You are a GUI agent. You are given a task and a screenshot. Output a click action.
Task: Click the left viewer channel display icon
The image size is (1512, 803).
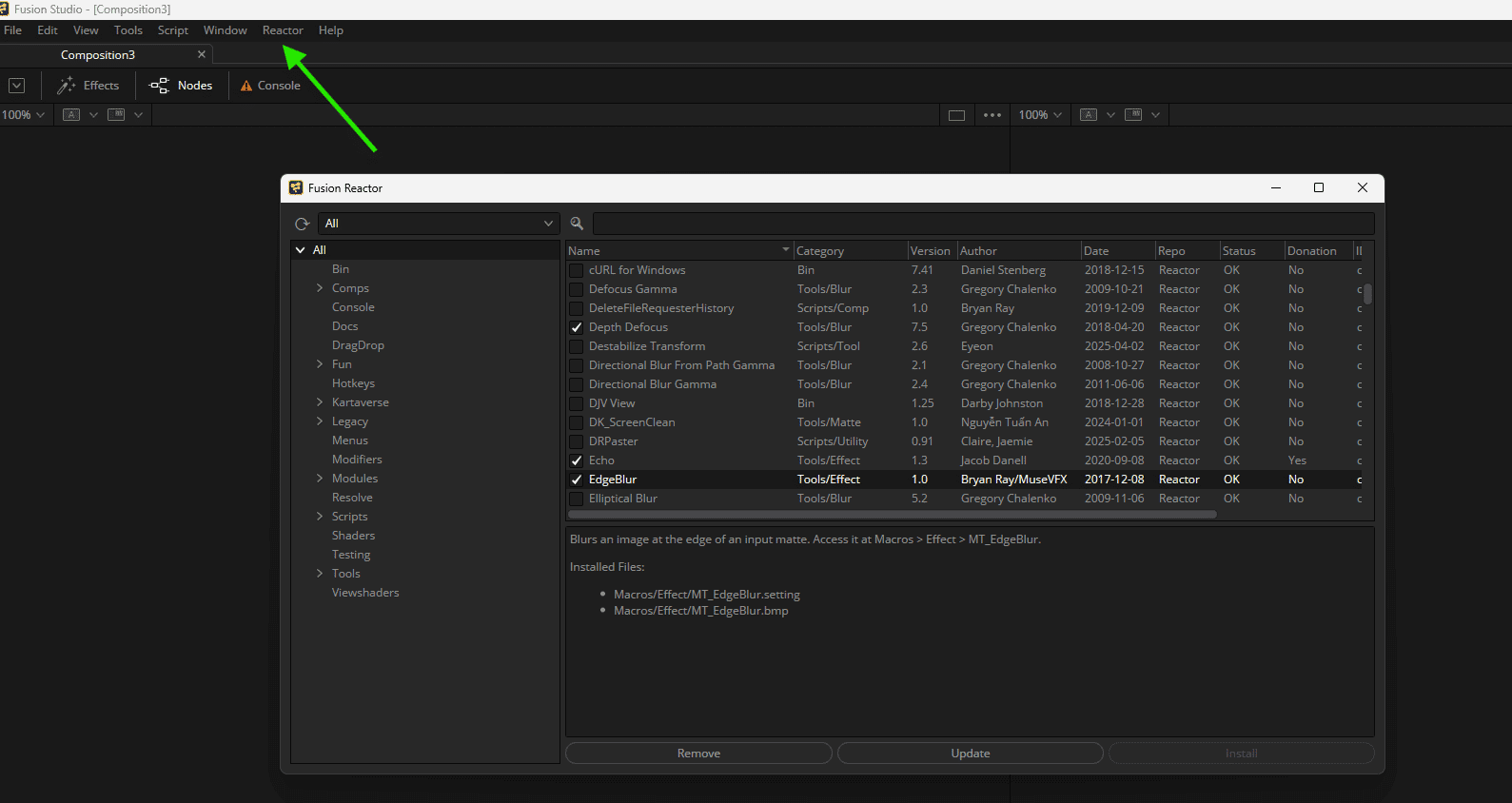pos(116,115)
